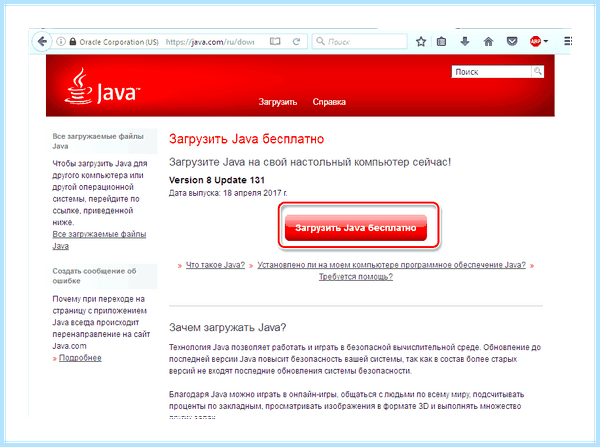The height and width of the screenshot is (447, 600).
Task: Click the padlock security icon
Action: [73, 41]
